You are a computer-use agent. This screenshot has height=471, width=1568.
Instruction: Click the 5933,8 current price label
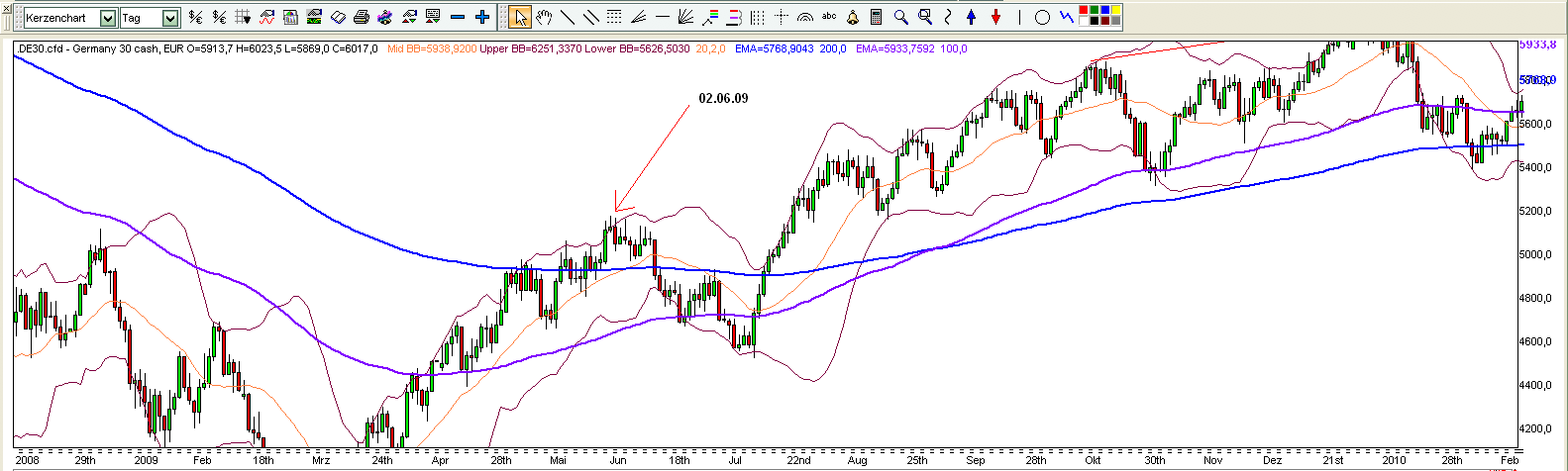(1539, 45)
